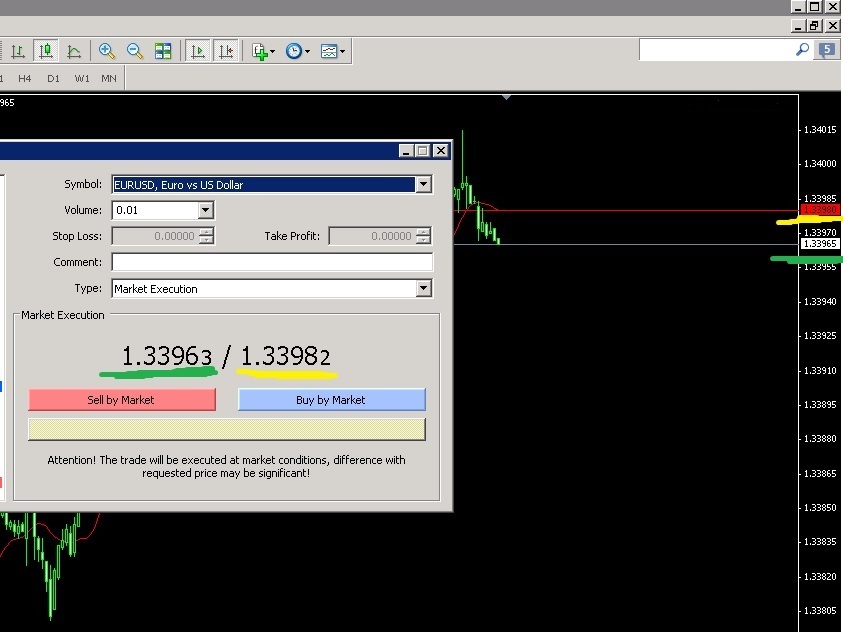Click the red 1.33980 price label
Image resolution: width=843 pixels, height=634 pixels.
point(819,210)
